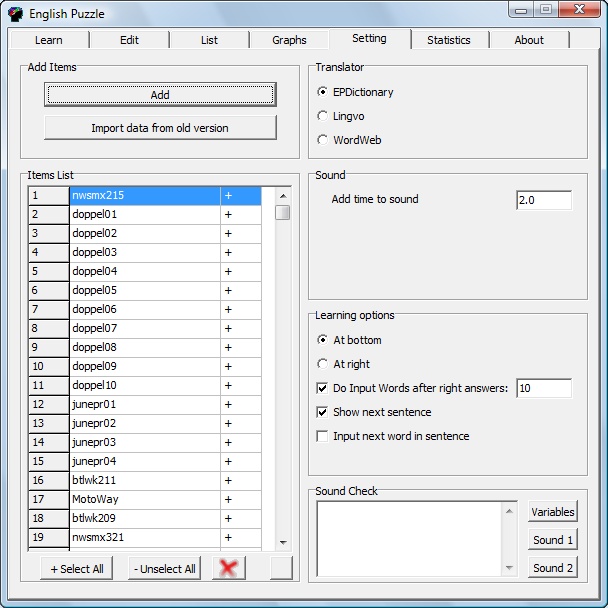Click the blank button beside the red X
Viewport: 608px width, 608px height.
click(281, 568)
